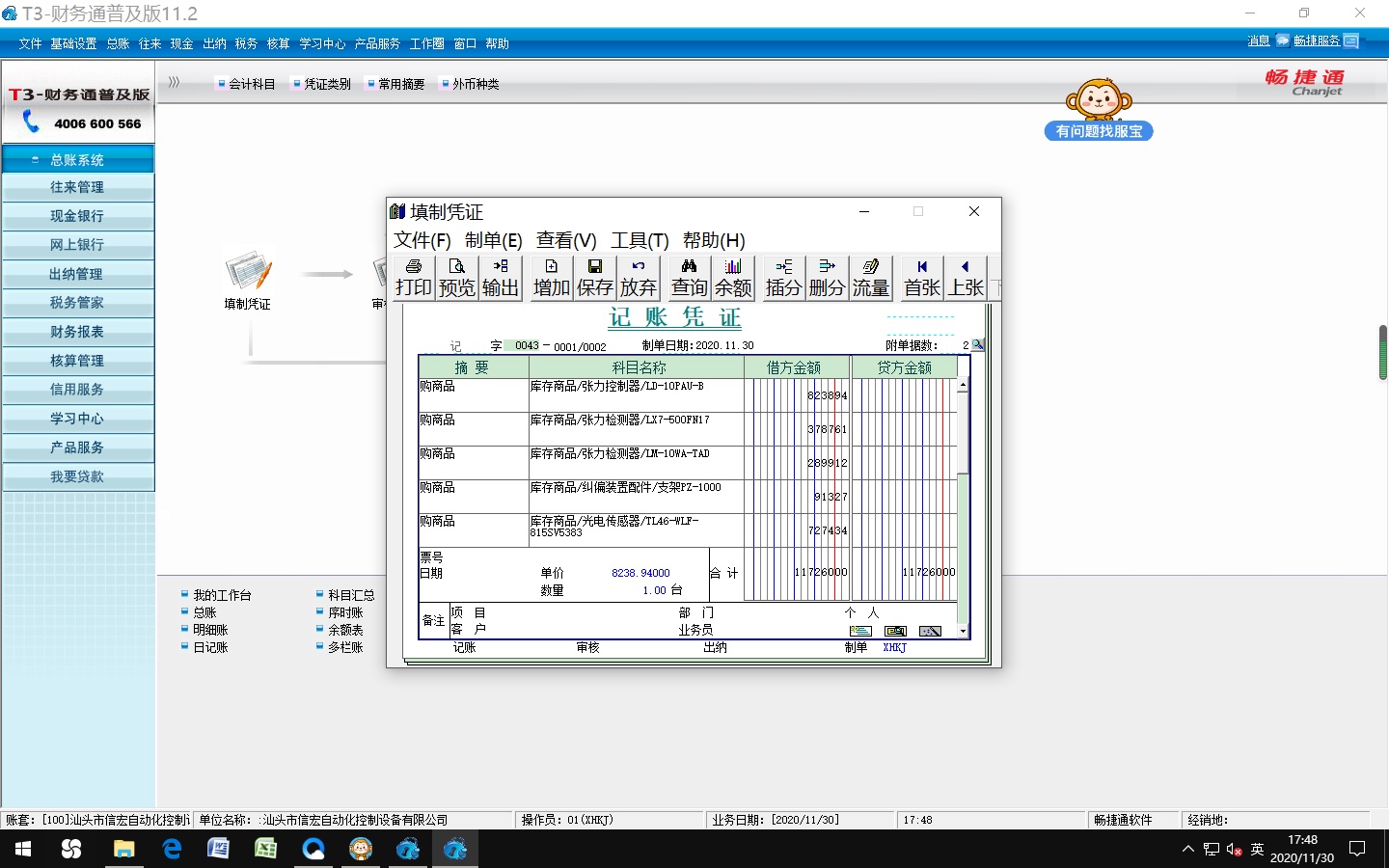Open 我的工作台 link
Image resolution: width=1389 pixels, height=868 pixels.
click(222, 595)
